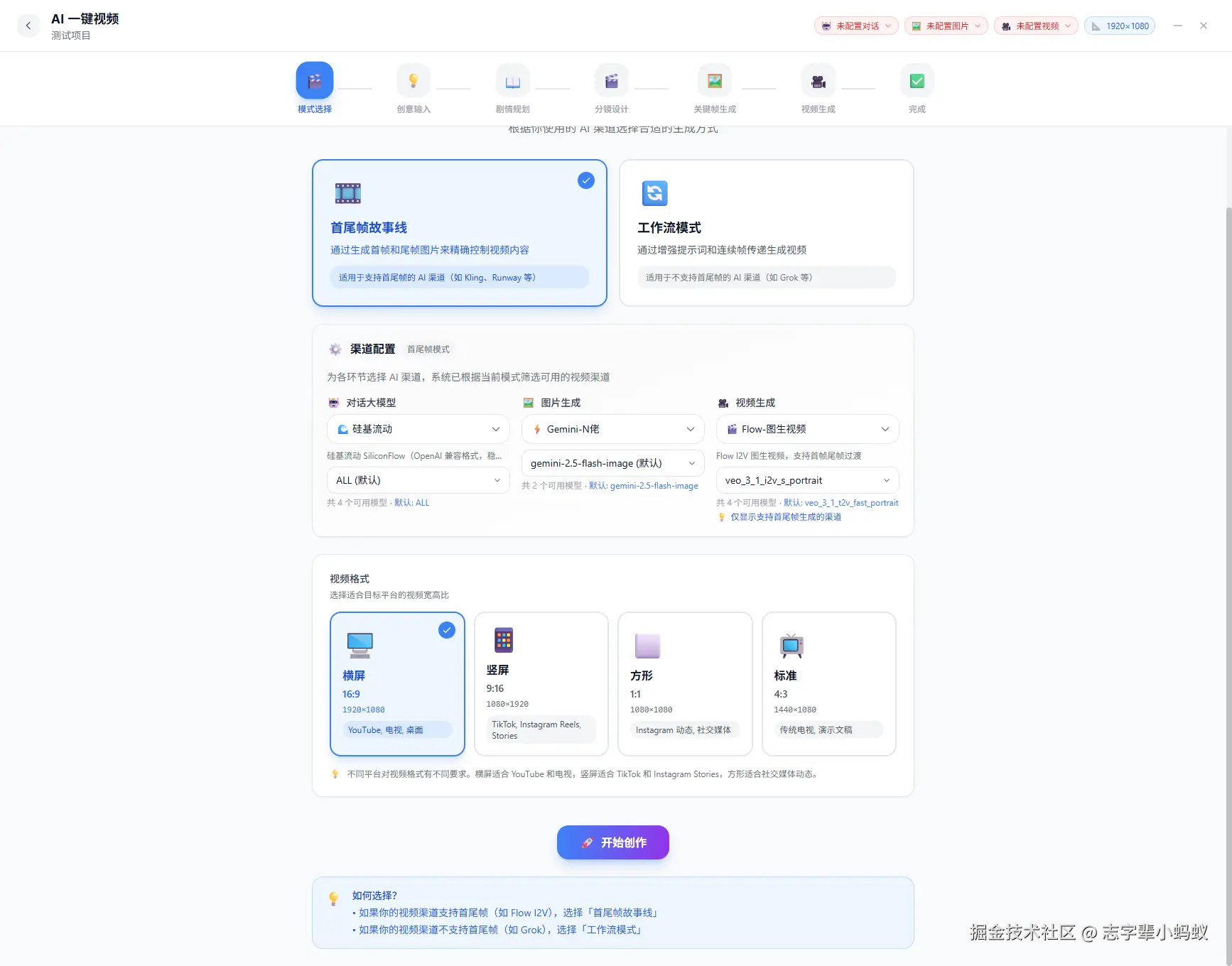Jump to the 创意输入 lightbulb step
The image size is (1232, 966).
click(414, 80)
